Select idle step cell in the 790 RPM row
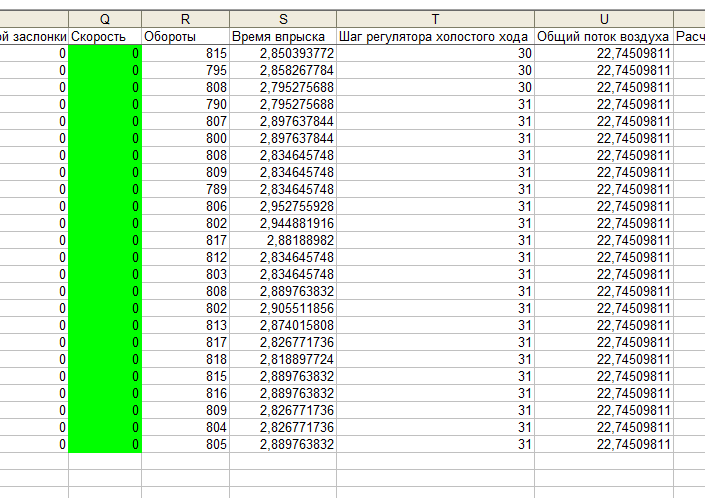The height and width of the screenshot is (498, 705). pos(435,104)
